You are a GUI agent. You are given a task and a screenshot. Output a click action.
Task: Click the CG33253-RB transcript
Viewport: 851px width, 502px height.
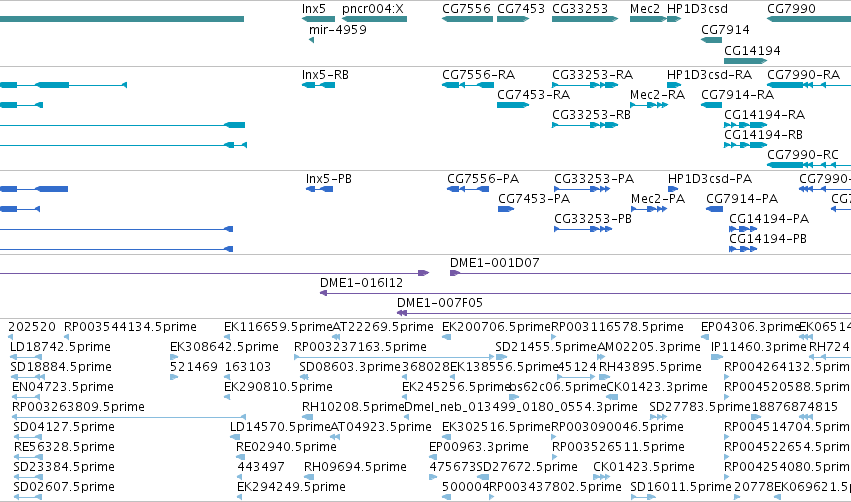[585, 125]
